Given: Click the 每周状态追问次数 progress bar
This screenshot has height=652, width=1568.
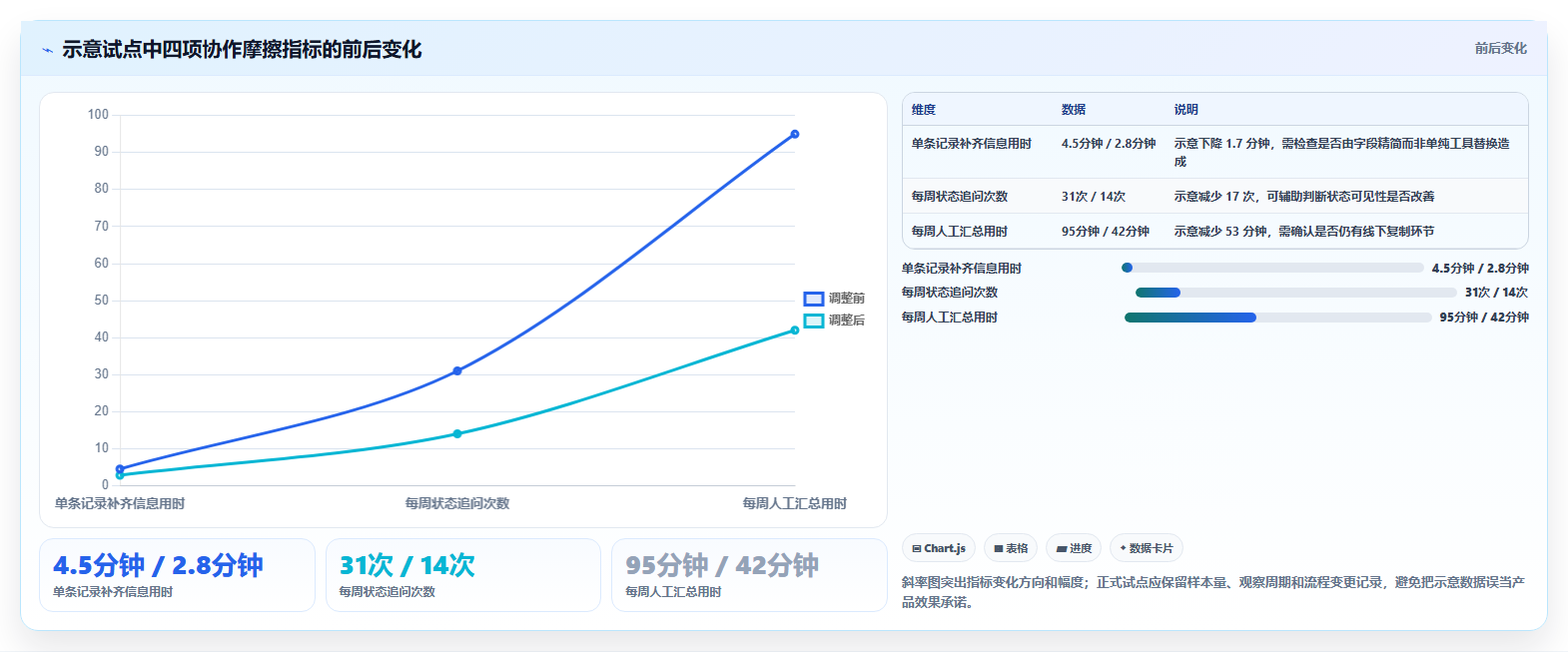Looking at the screenshot, I should point(1296,293).
